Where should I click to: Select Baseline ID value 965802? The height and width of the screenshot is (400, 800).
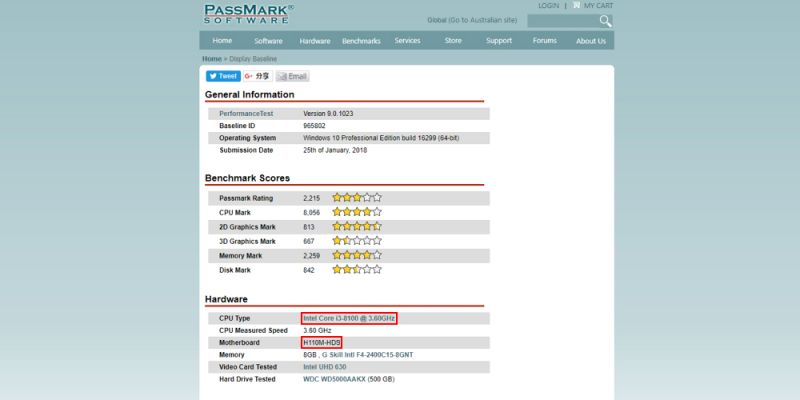tap(314, 126)
